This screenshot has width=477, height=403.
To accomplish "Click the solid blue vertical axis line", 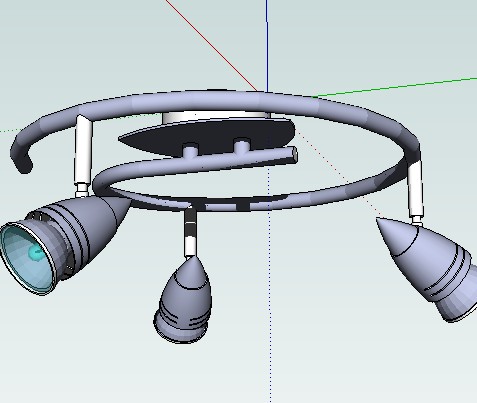I will [x=267, y=46].
